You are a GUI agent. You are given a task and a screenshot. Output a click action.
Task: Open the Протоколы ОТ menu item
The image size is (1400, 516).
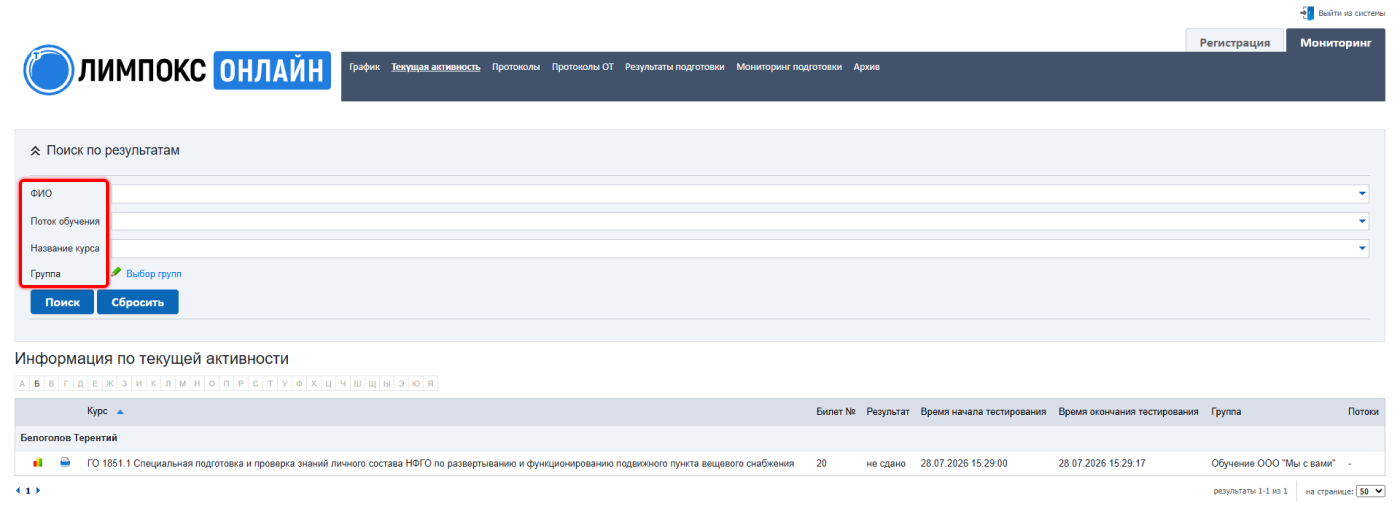[x=583, y=67]
